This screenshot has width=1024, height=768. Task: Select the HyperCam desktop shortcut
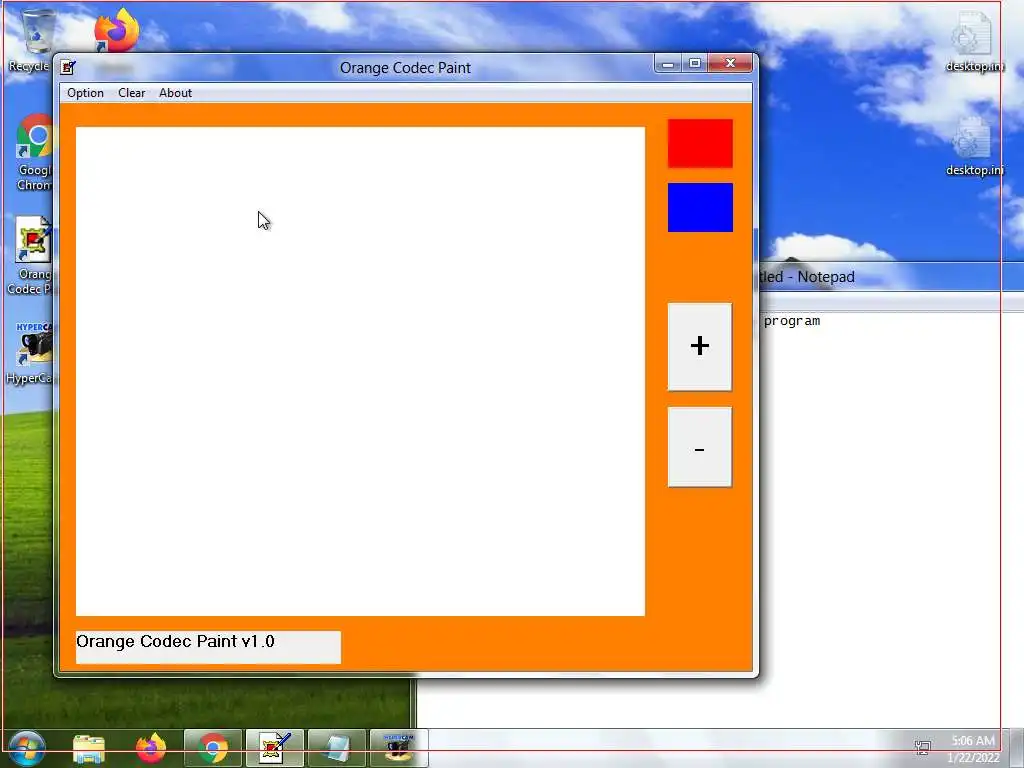pos(31,353)
